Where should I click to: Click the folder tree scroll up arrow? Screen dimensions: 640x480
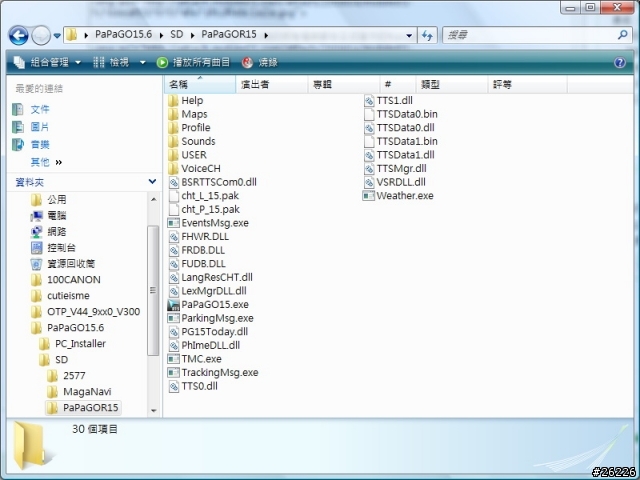(x=153, y=199)
